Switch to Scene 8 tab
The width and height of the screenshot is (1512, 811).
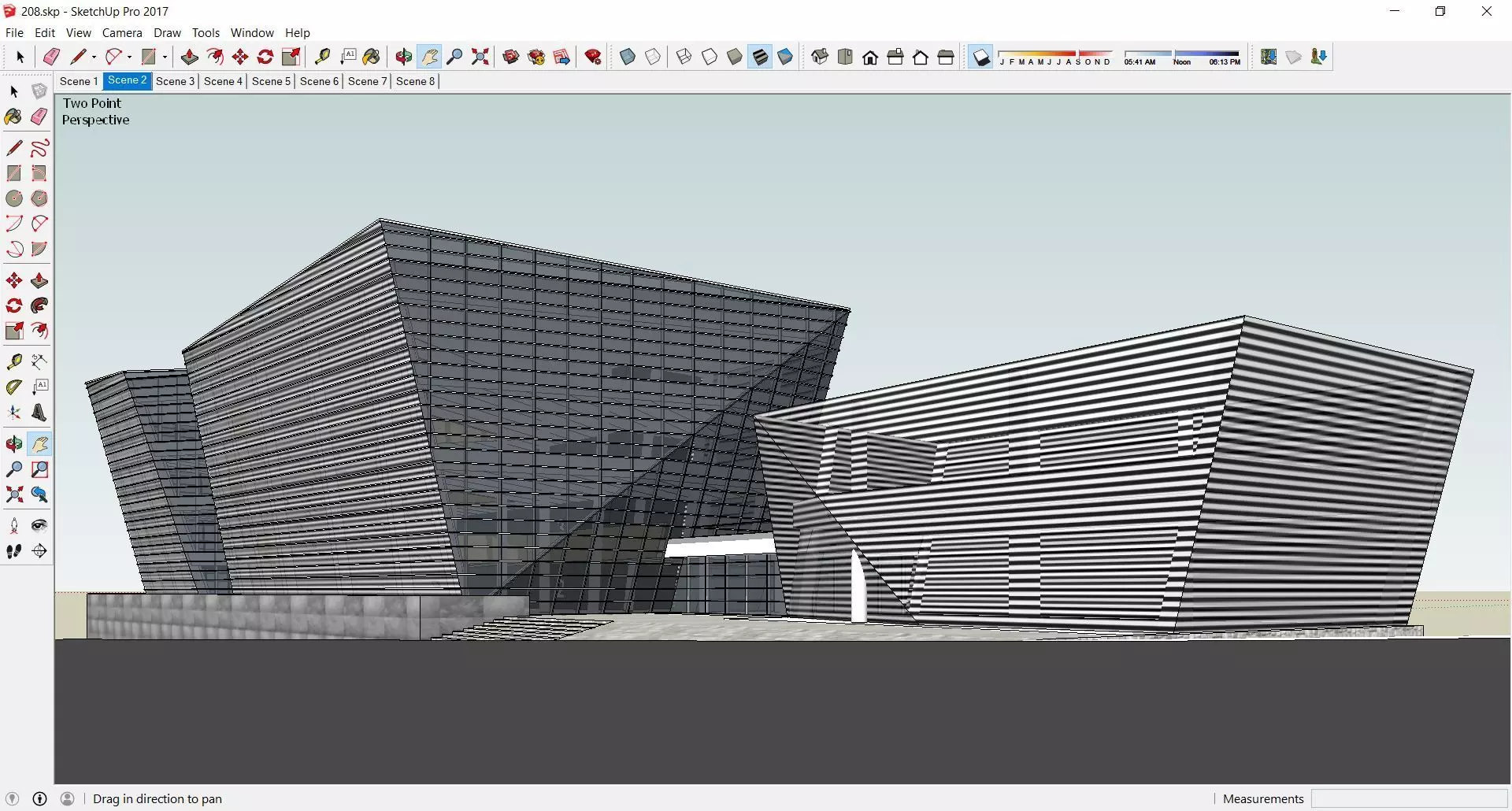pyautogui.click(x=415, y=81)
